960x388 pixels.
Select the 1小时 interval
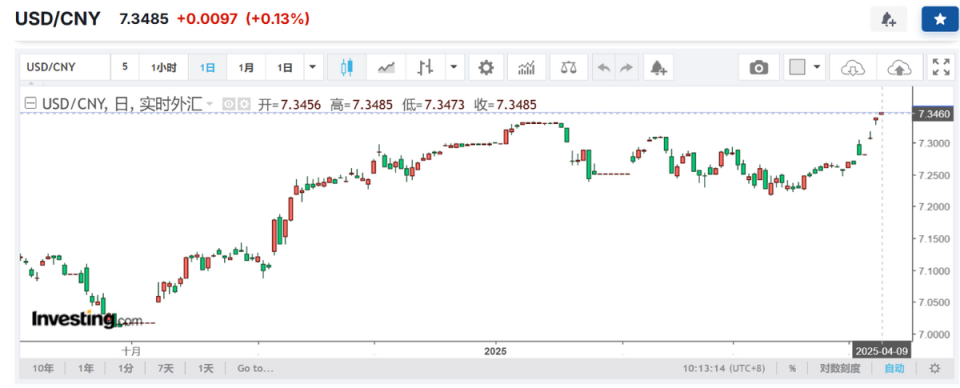(164, 67)
